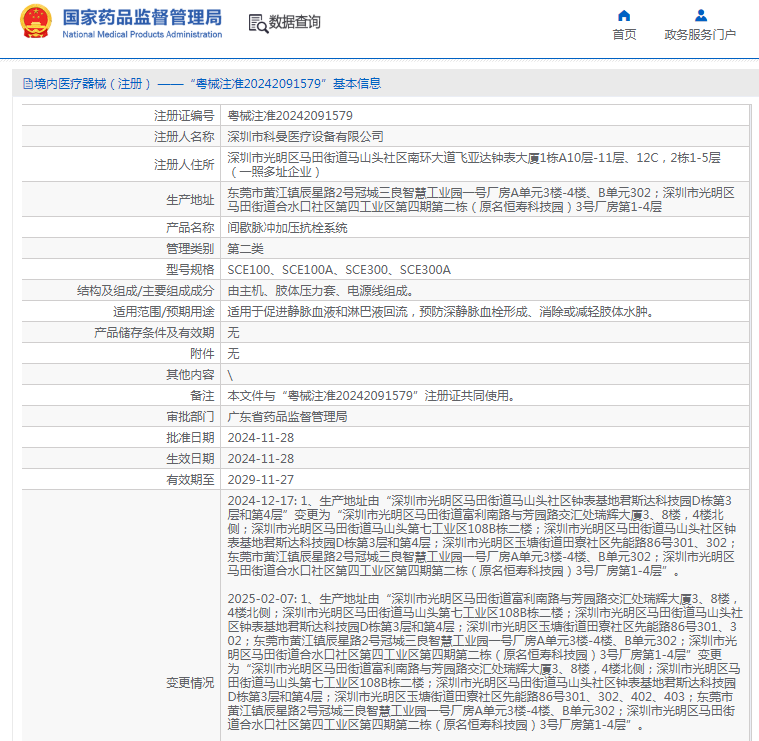Click product name 间歇脉冲加压抗栓系统

pyautogui.click(x=288, y=227)
